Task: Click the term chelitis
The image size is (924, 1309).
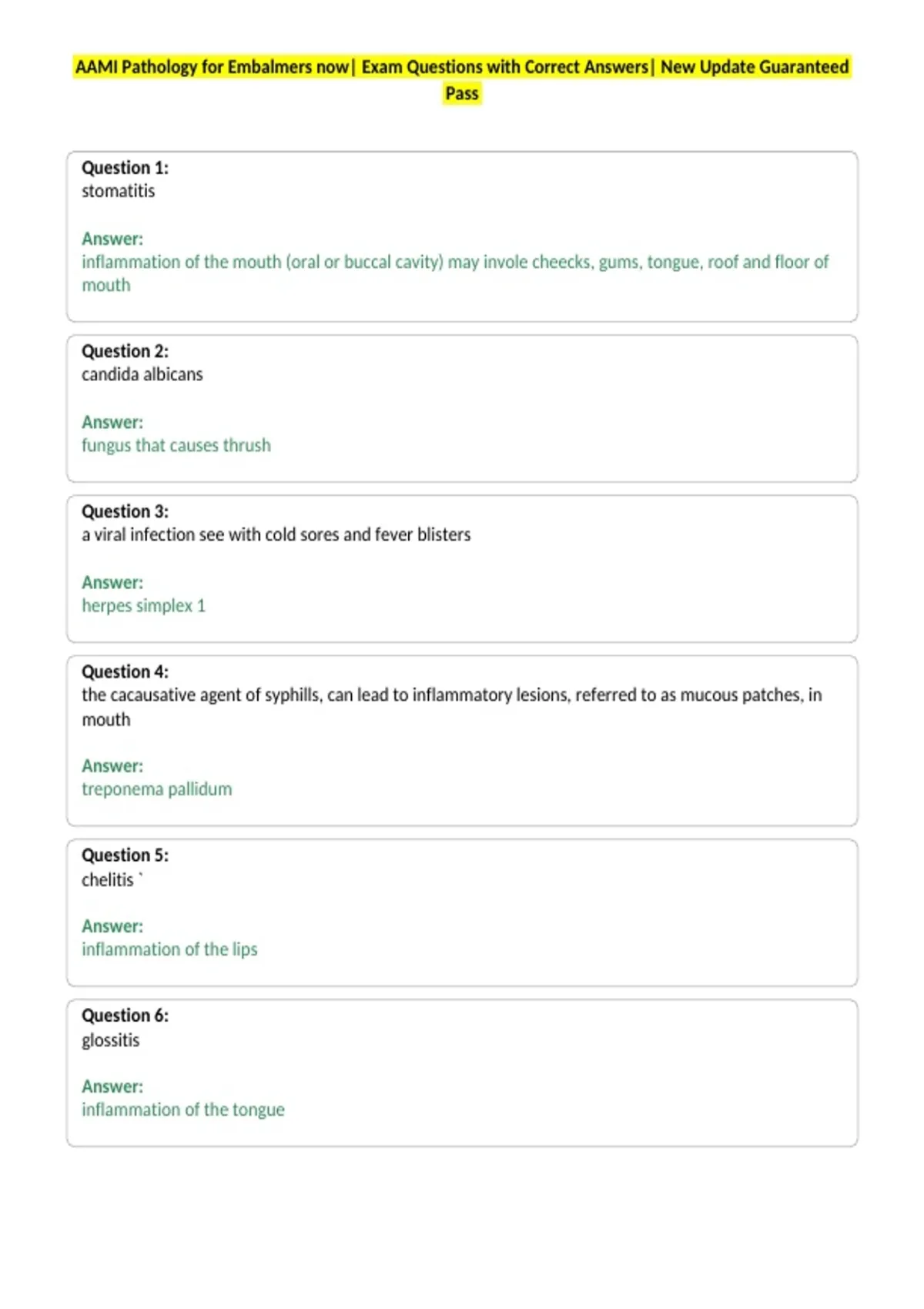Action: (x=108, y=879)
